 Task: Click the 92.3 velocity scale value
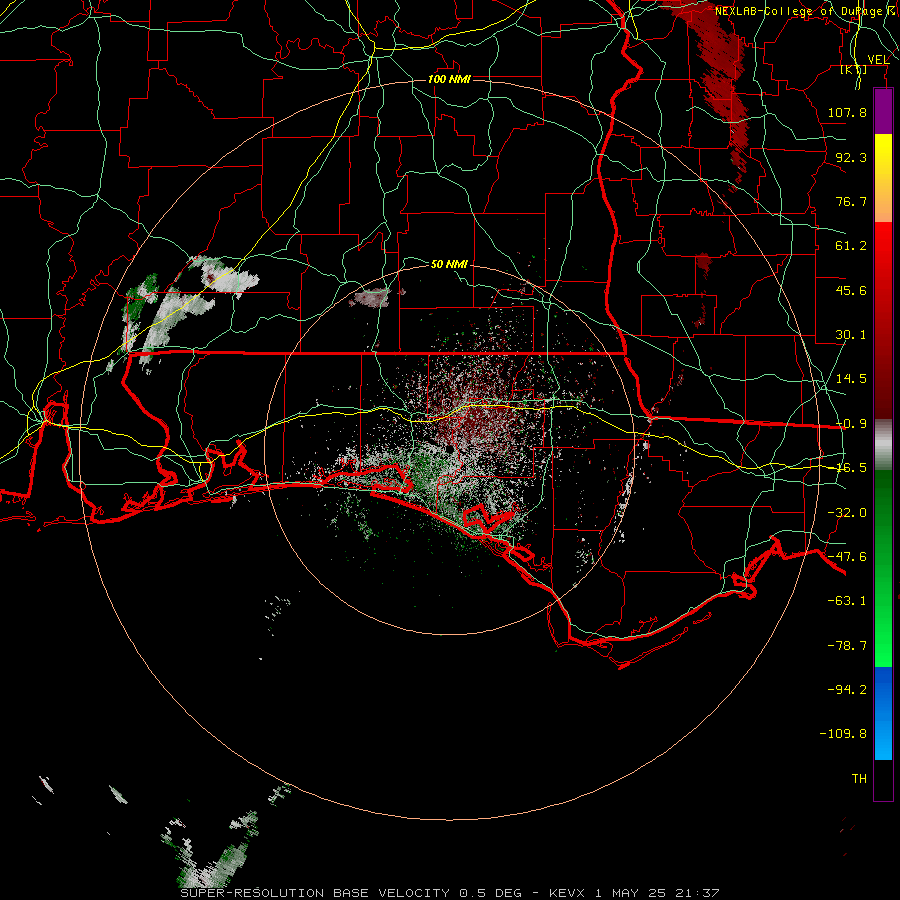[x=851, y=157]
